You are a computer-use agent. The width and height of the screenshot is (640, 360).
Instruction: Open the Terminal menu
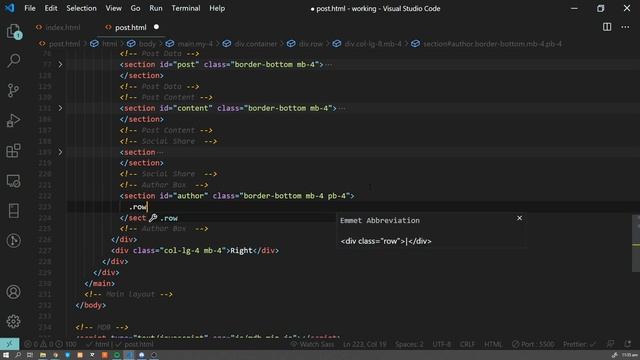[x=186, y=8]
